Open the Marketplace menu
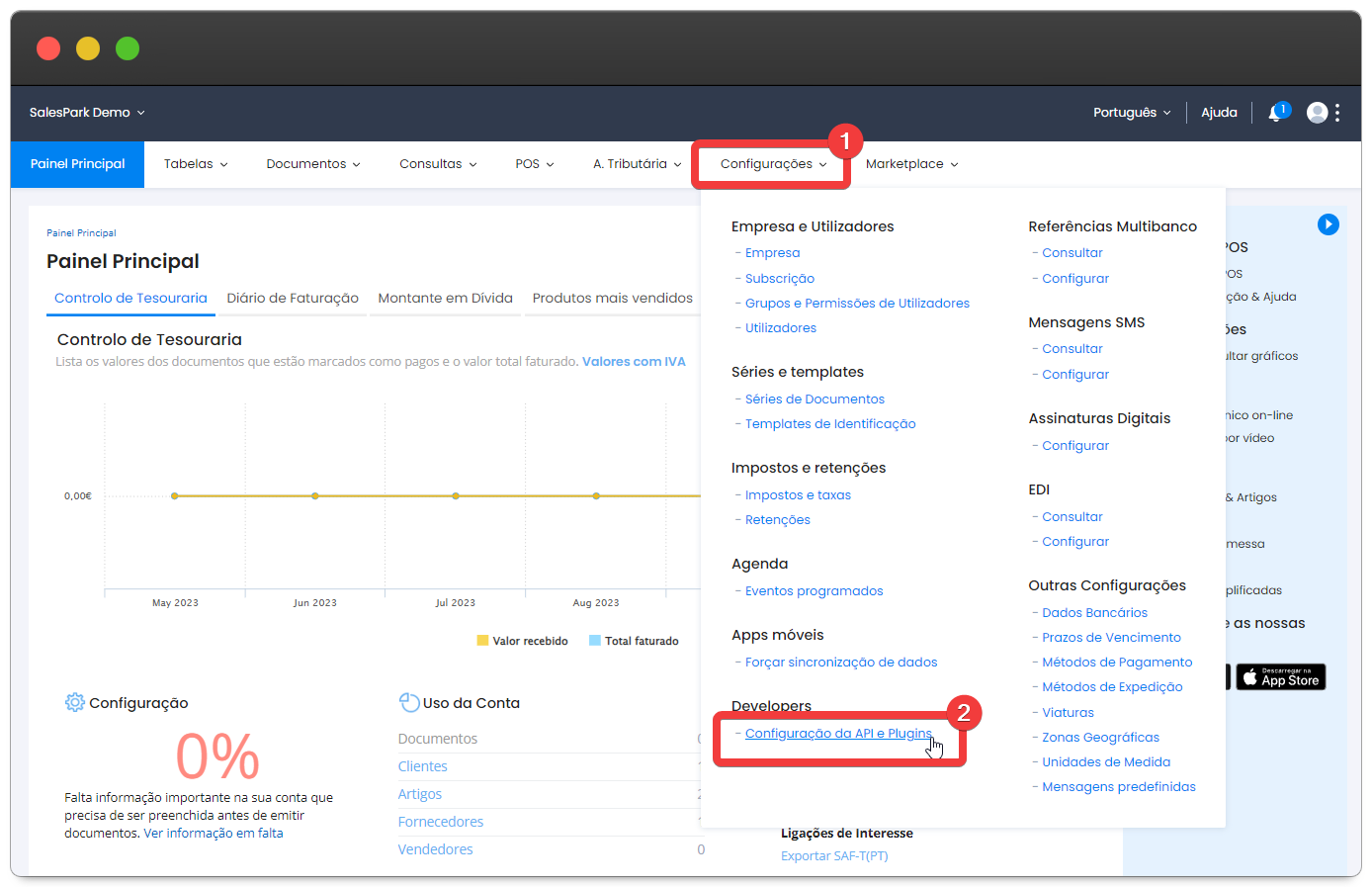 911,164
